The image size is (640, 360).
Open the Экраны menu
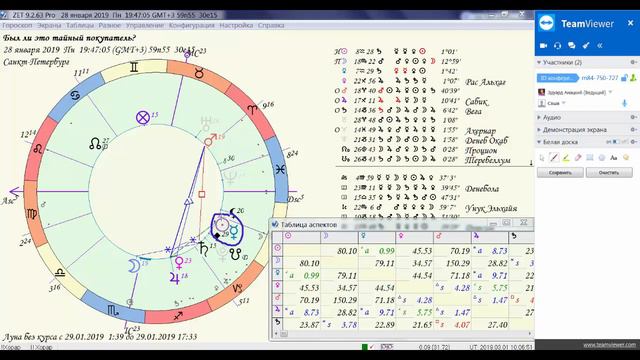pyautogui.click(x=49, y=25)
